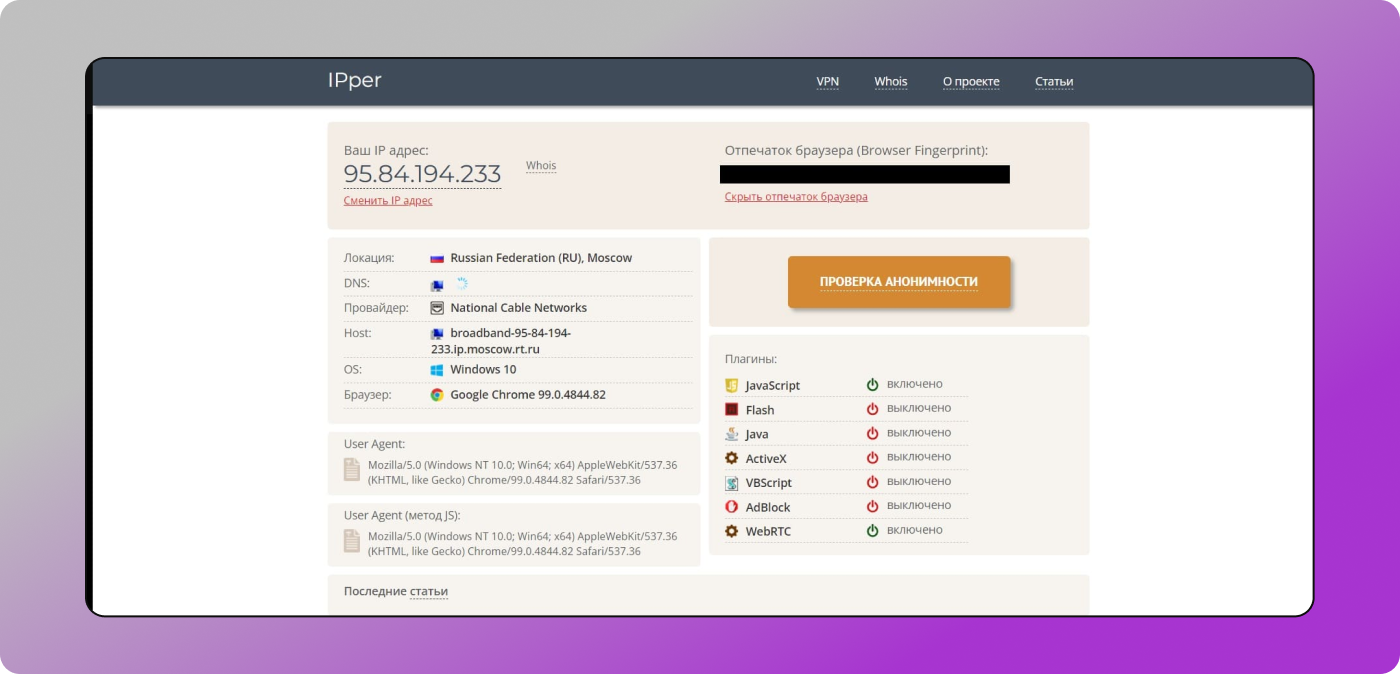Click the ActiveX gear icon
1400x674 pixels.
tap(732, 458)
